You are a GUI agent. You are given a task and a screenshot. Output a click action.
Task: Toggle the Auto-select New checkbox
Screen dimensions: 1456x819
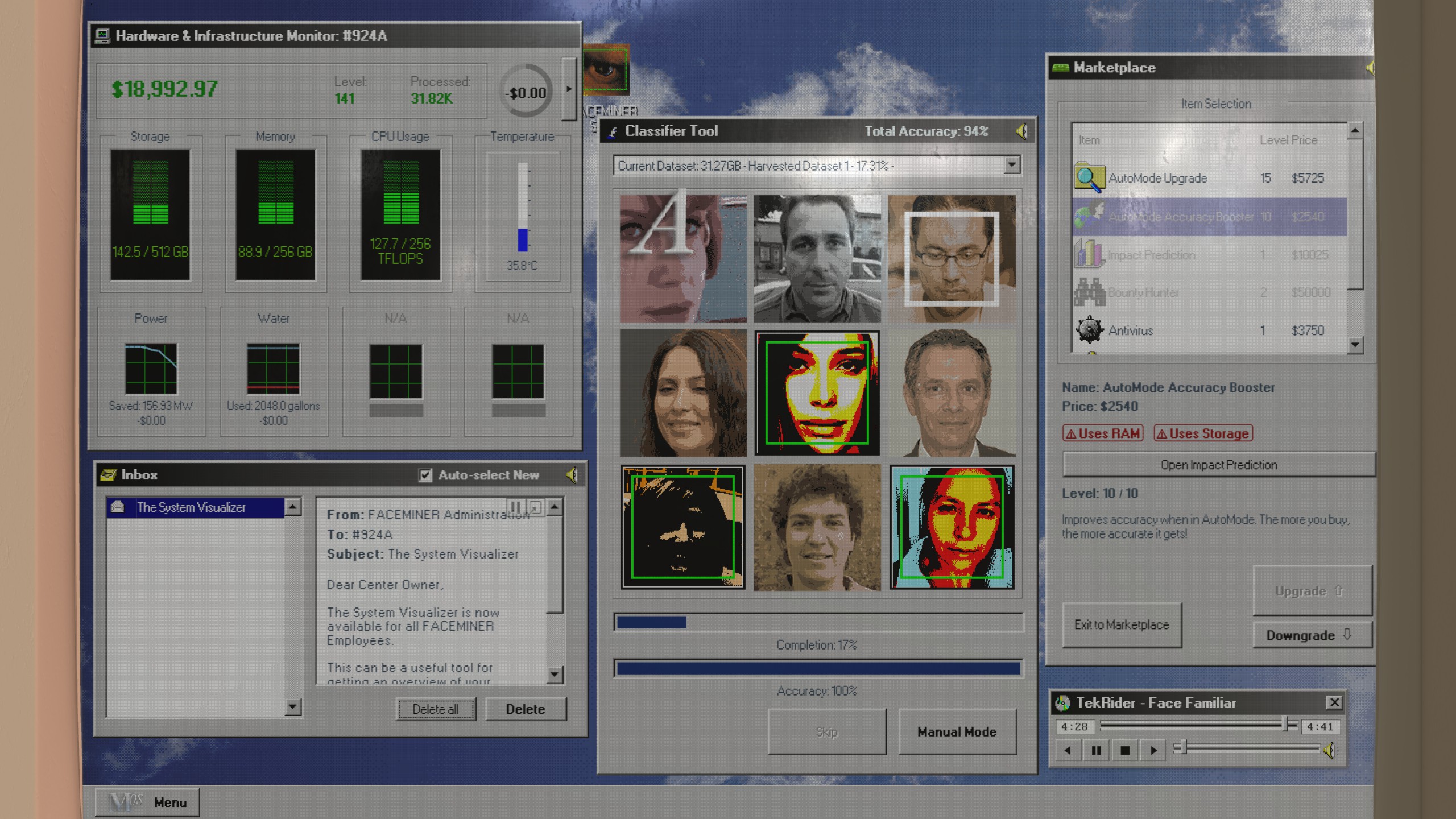pyautogui.click(x=425, y=475)
